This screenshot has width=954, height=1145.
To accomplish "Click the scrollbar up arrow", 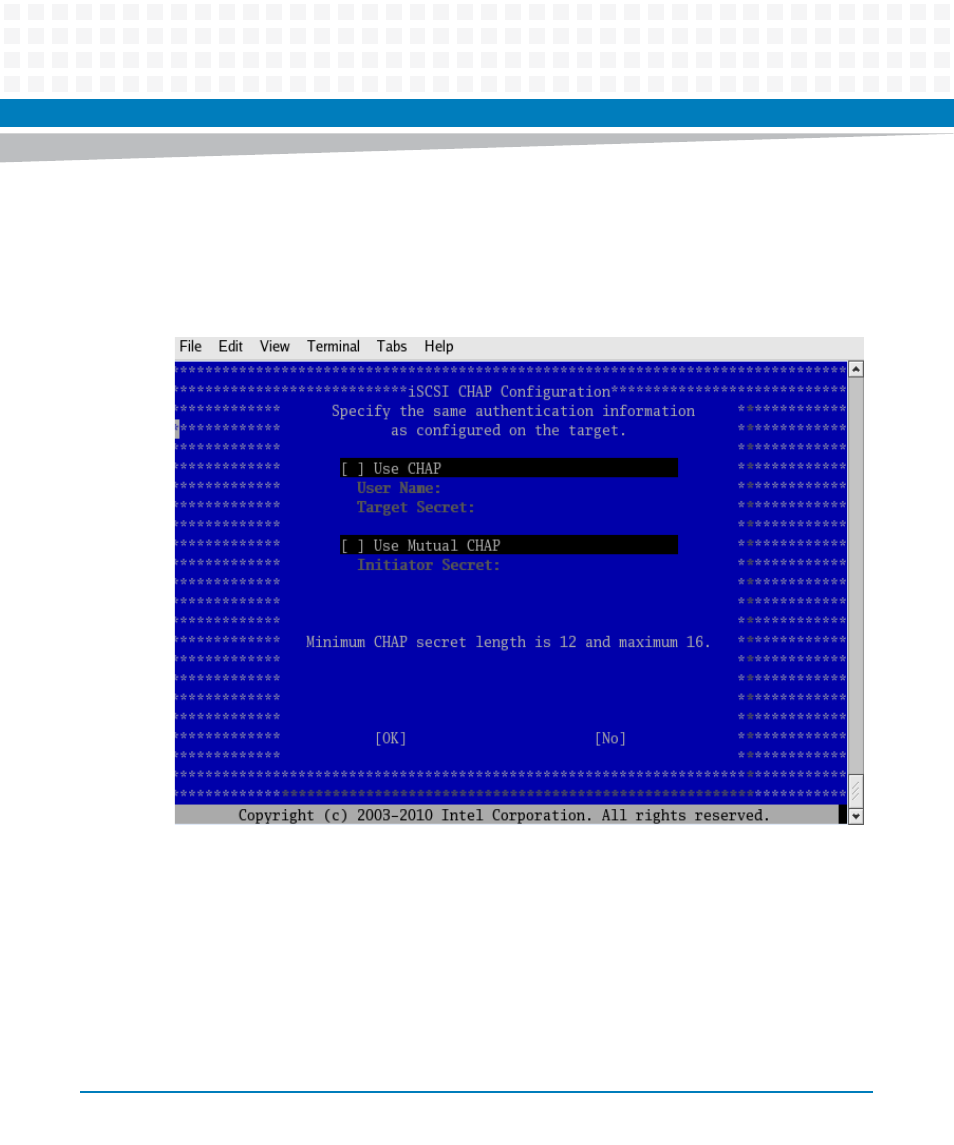I will 855,369.
